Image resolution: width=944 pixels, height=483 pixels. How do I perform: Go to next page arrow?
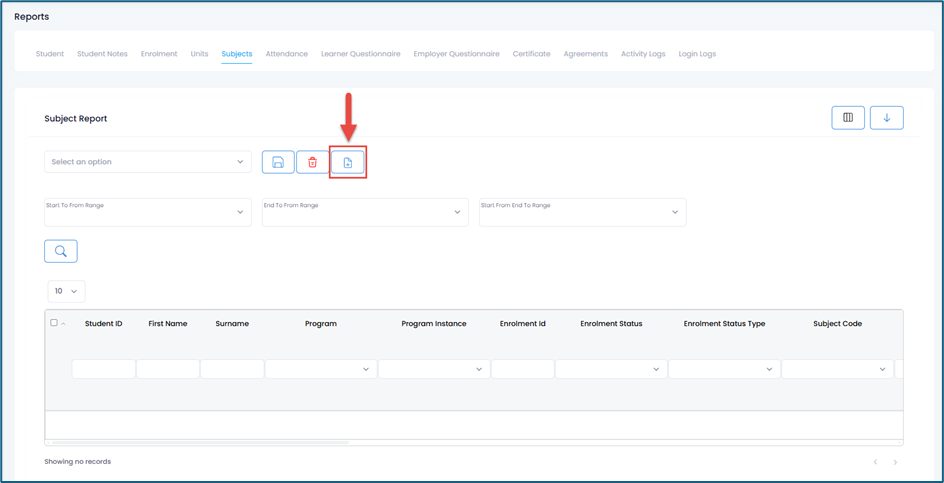click(x=895, y=462)
